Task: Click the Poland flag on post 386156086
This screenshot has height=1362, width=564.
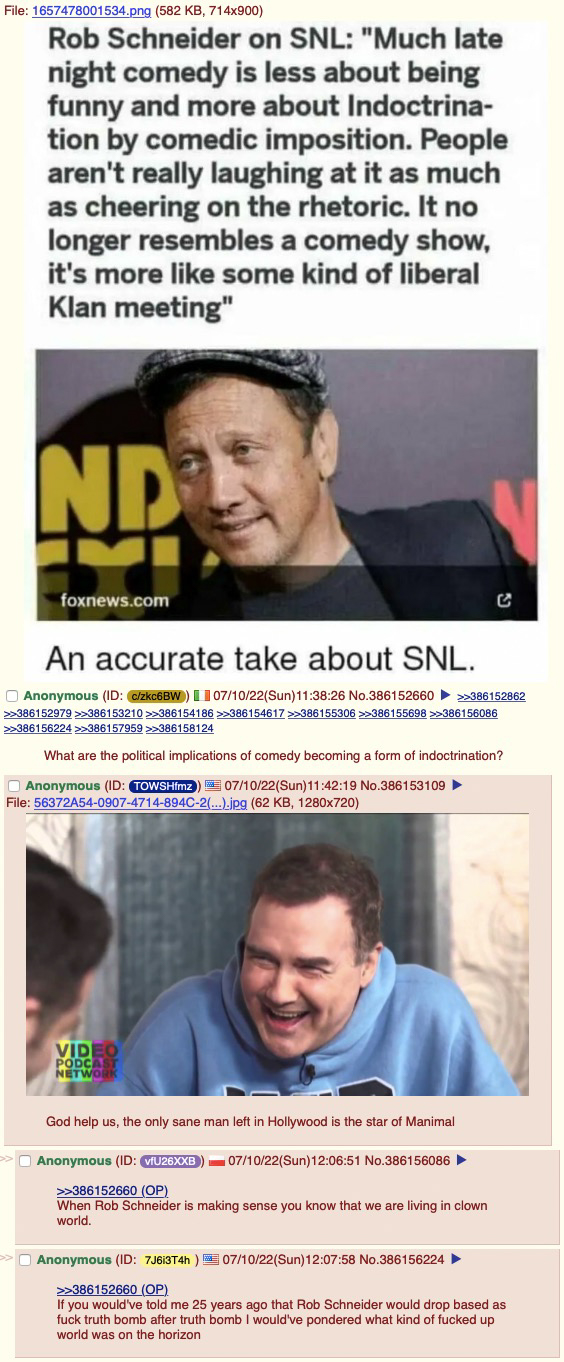Action: (217, 1161)
